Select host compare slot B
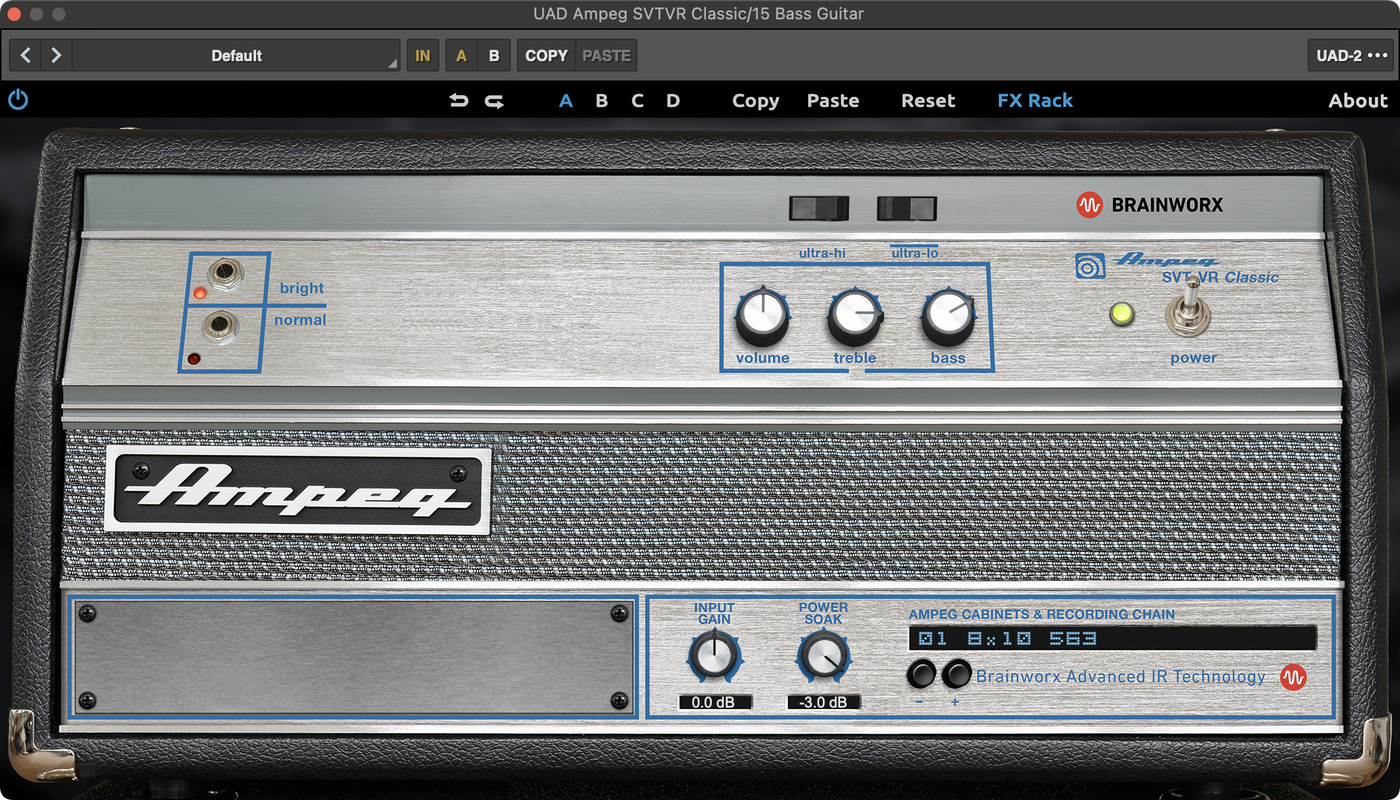Image resolution: width=1400 pixels, height=800 pixels. click(x=494, y=56)
